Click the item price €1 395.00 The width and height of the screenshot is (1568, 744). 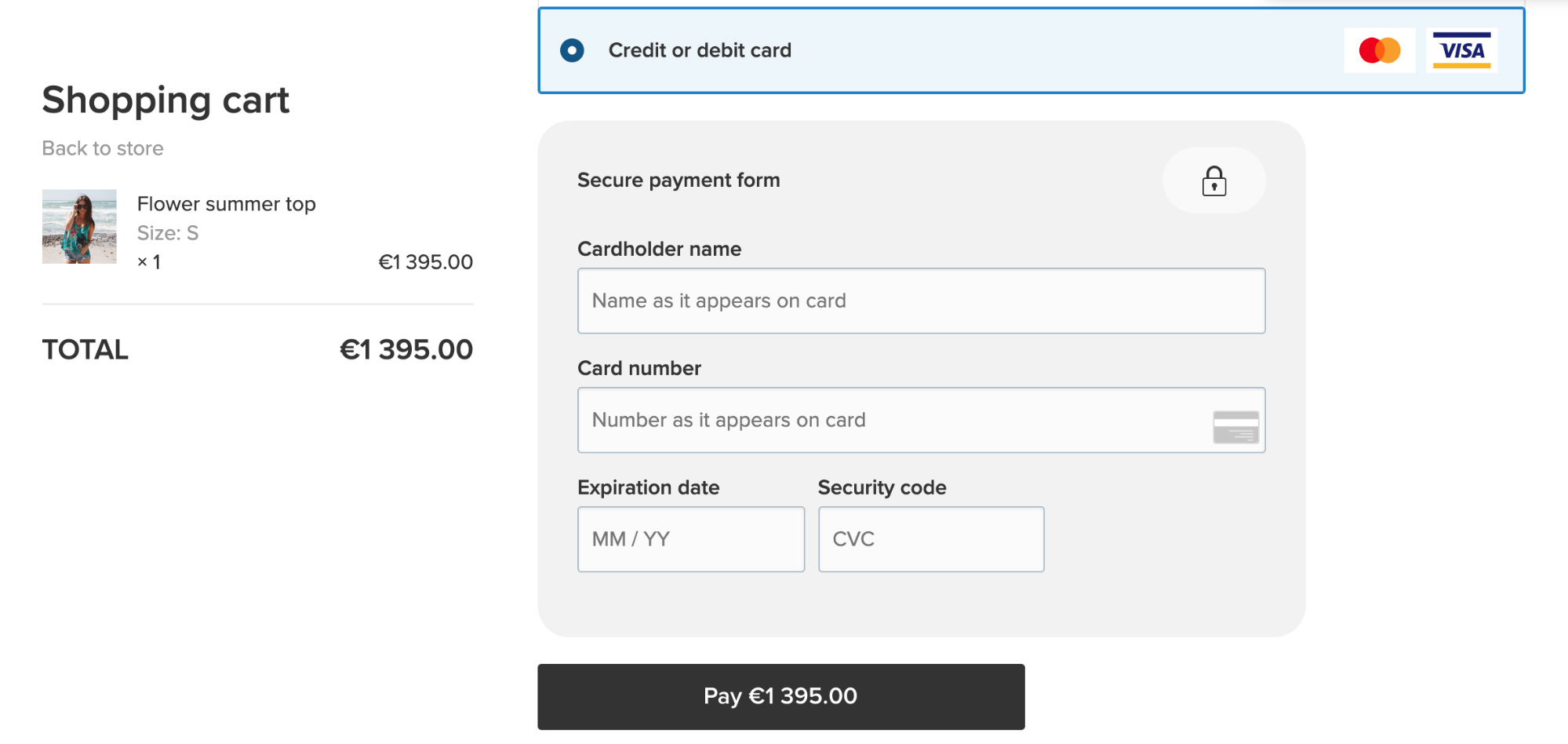[x=425, y=261]
